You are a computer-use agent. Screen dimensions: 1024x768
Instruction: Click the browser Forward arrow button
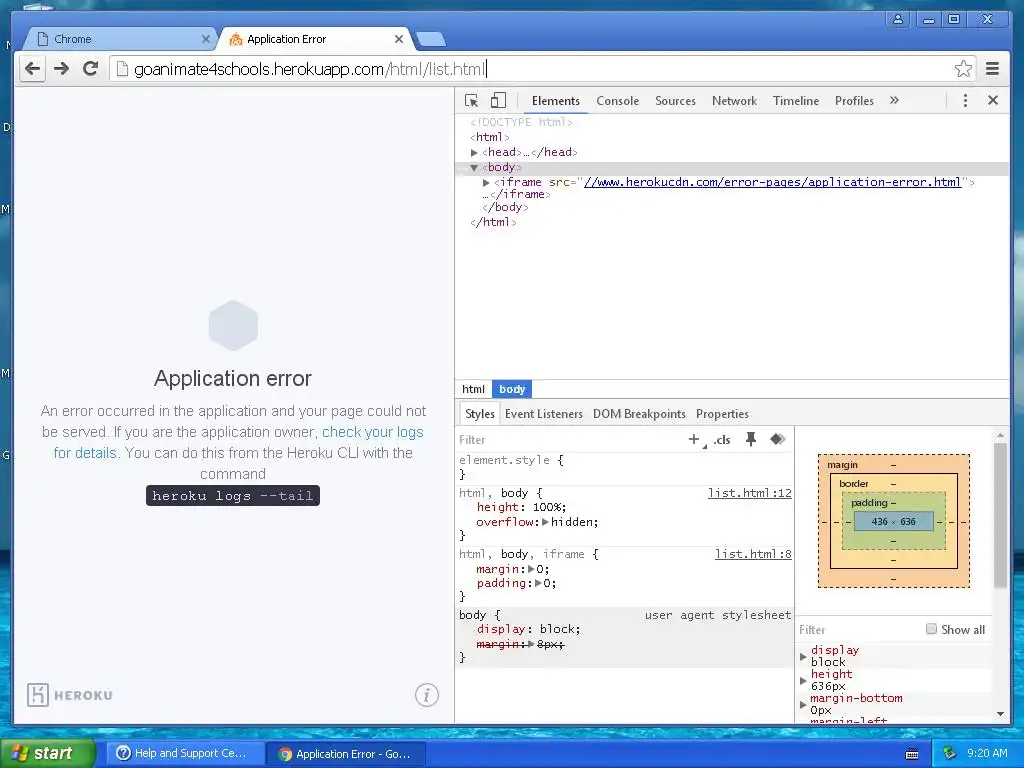[61, 69]
